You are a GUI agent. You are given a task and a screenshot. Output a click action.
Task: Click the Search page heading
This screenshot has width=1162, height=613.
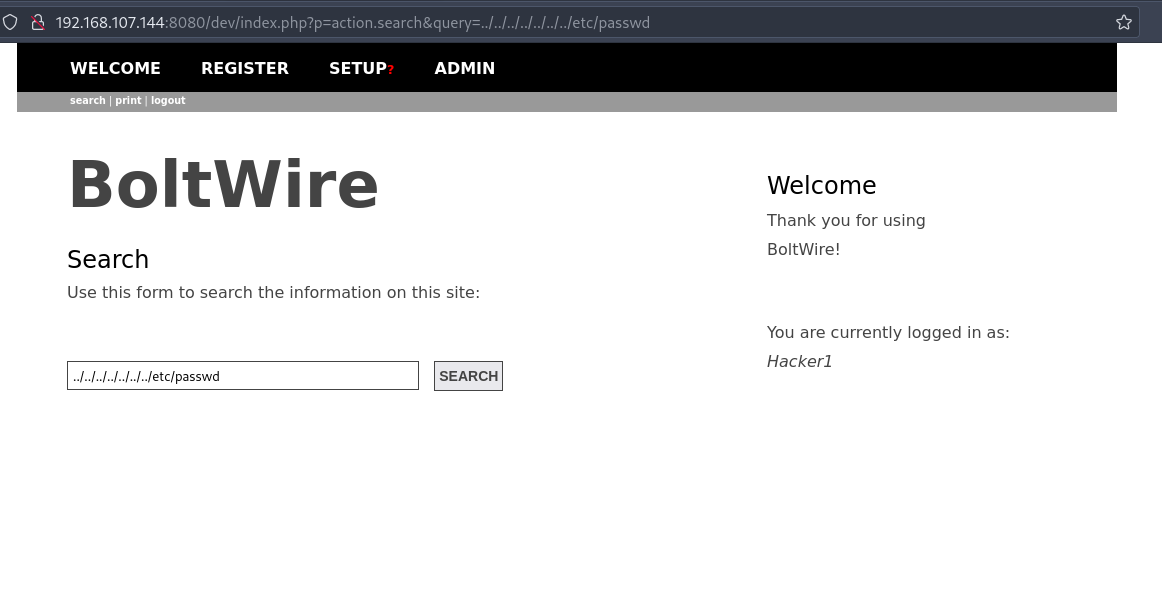(x=108, y=259)
